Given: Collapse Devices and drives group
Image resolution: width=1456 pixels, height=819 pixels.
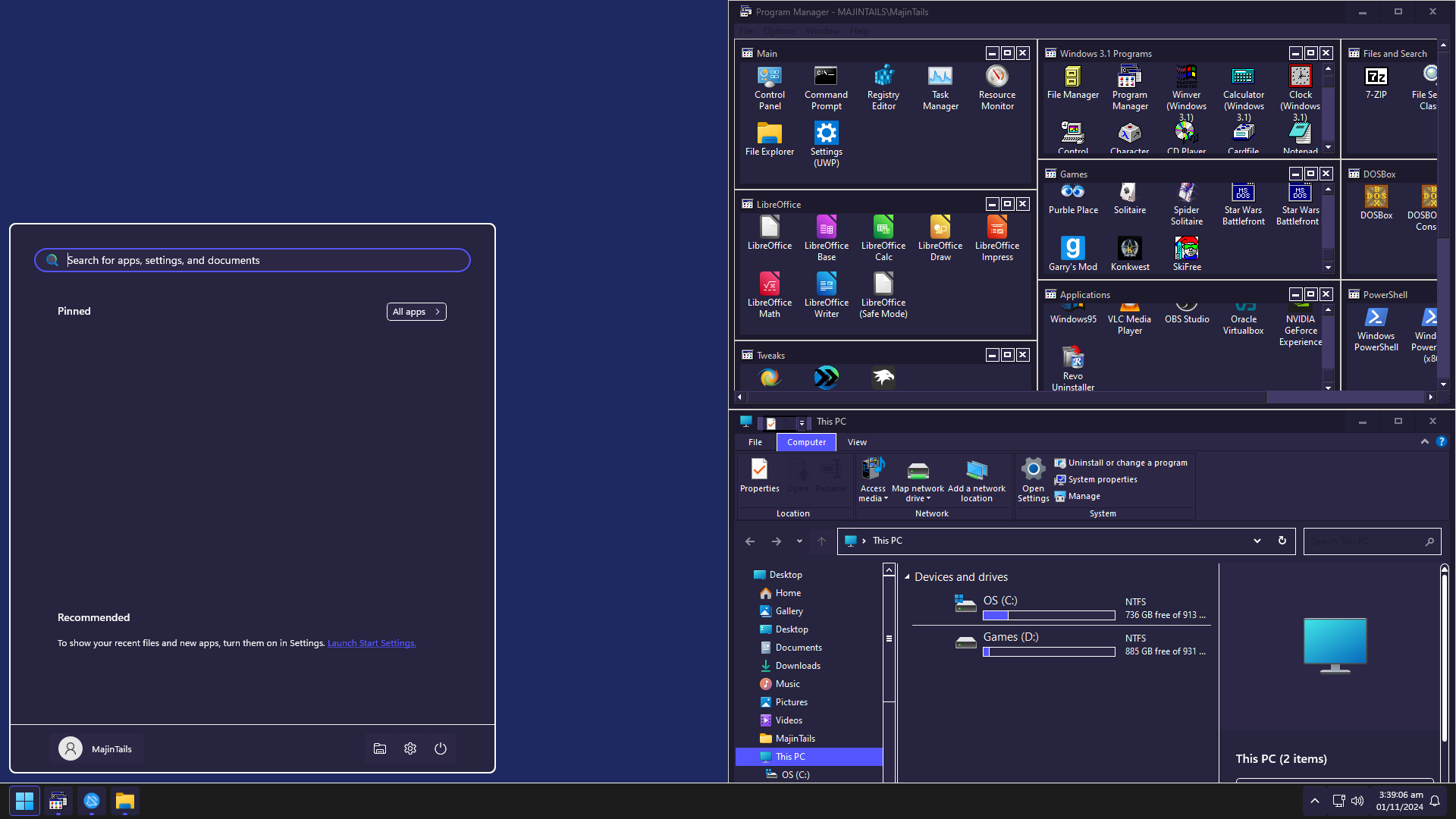Looking at the screenshot, I should tap(907, 577).
